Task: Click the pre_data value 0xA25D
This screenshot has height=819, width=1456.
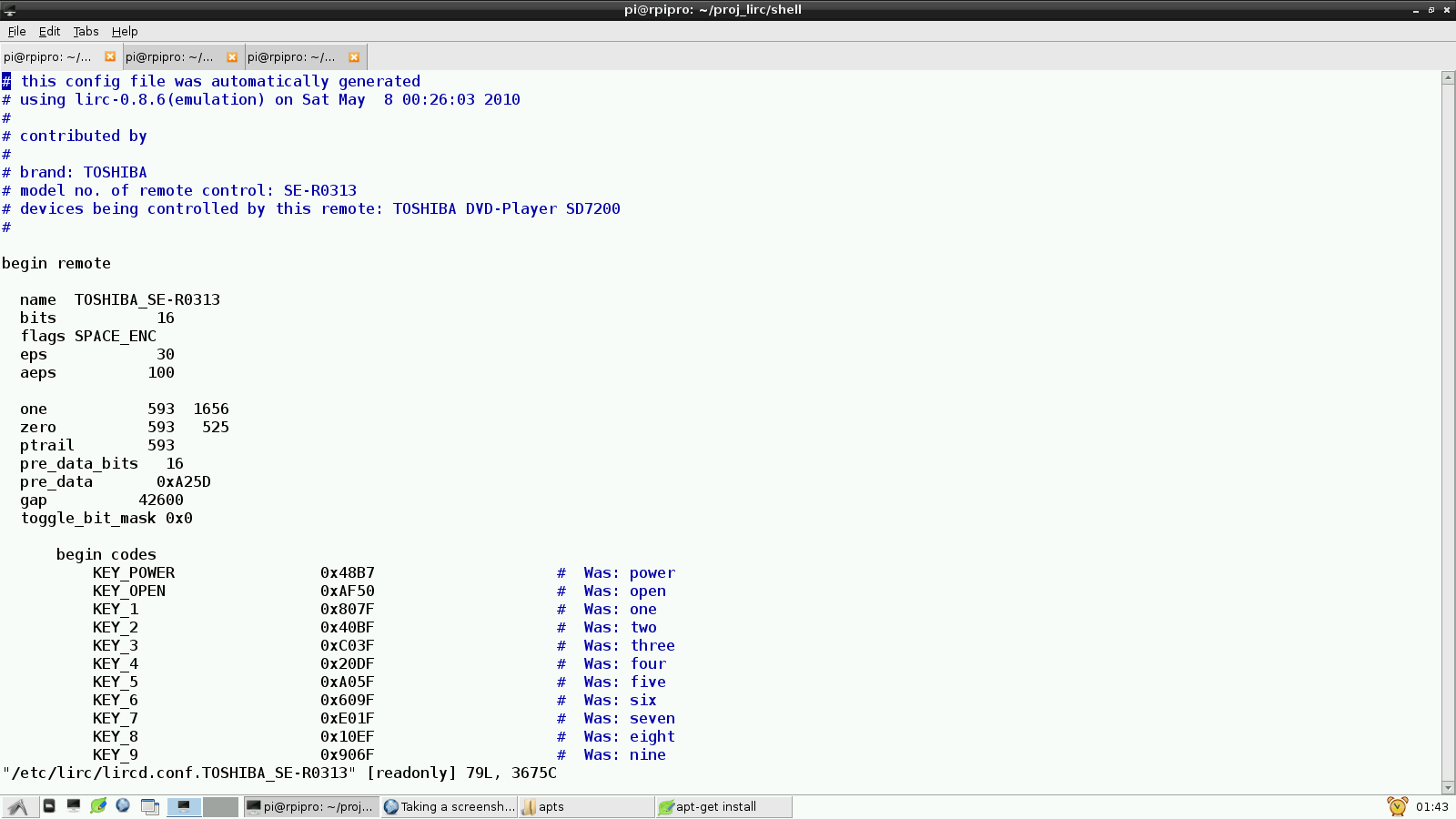Action: click(x=184, y=481)
